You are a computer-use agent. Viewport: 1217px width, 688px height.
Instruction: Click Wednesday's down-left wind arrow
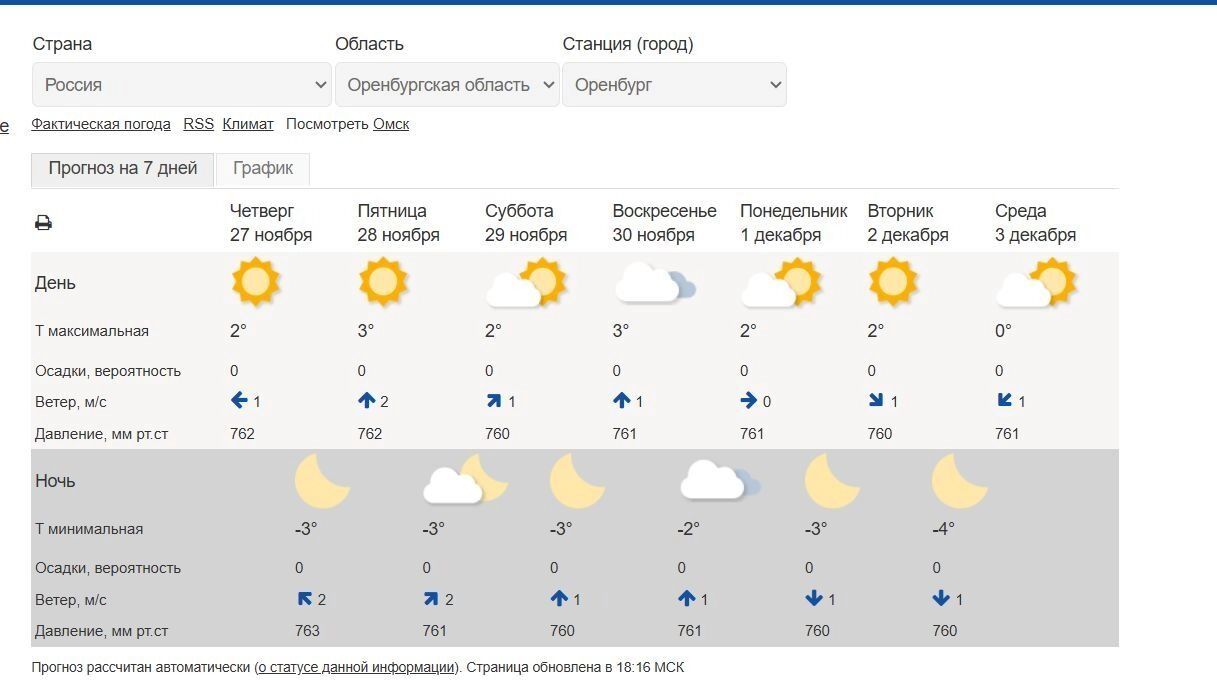[x=1005, y=401]
